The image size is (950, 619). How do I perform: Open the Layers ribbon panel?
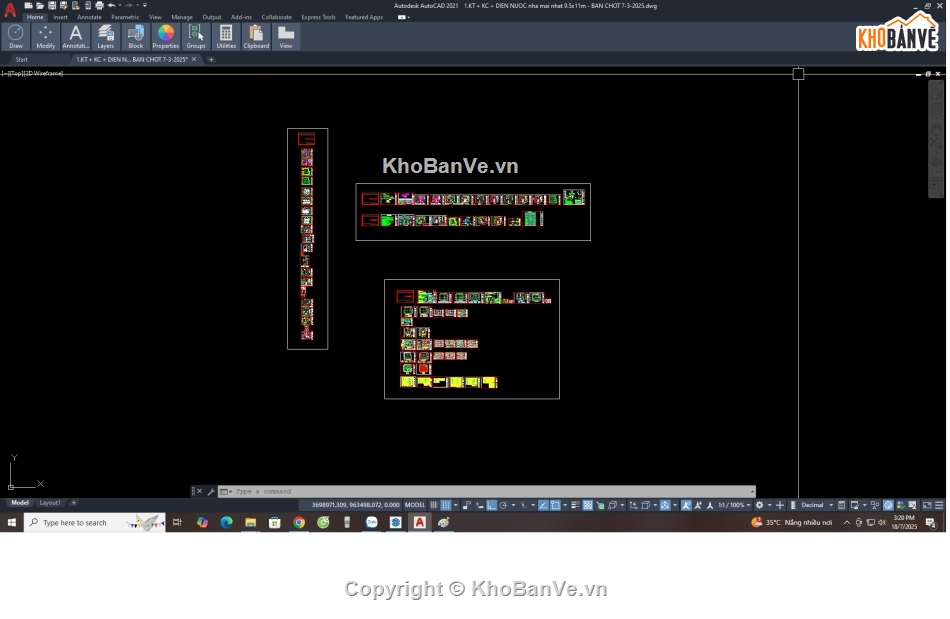(x=105, y=36)
